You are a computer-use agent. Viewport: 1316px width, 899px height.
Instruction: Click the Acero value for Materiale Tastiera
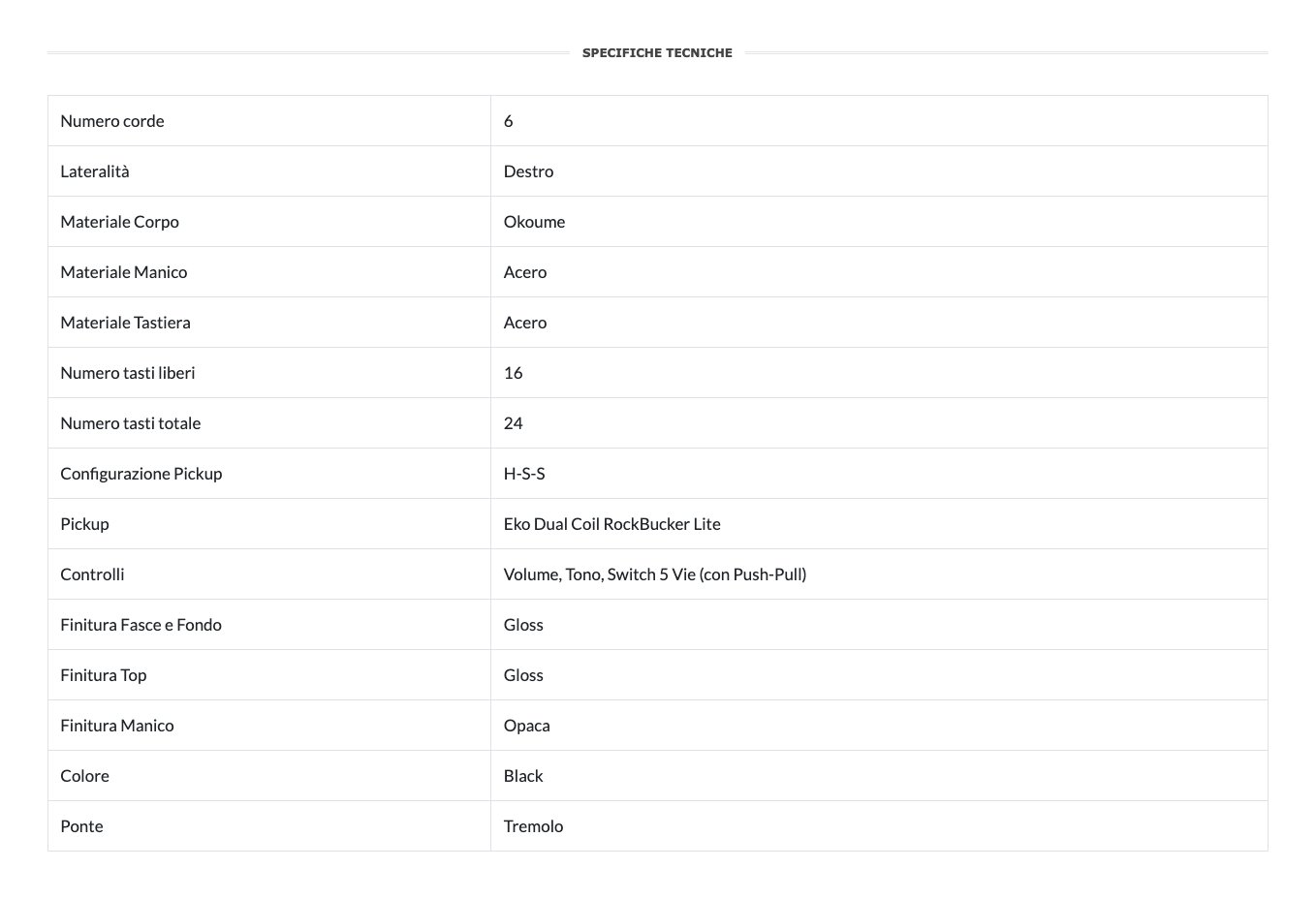pyautogui.click(x=525, y=323)
